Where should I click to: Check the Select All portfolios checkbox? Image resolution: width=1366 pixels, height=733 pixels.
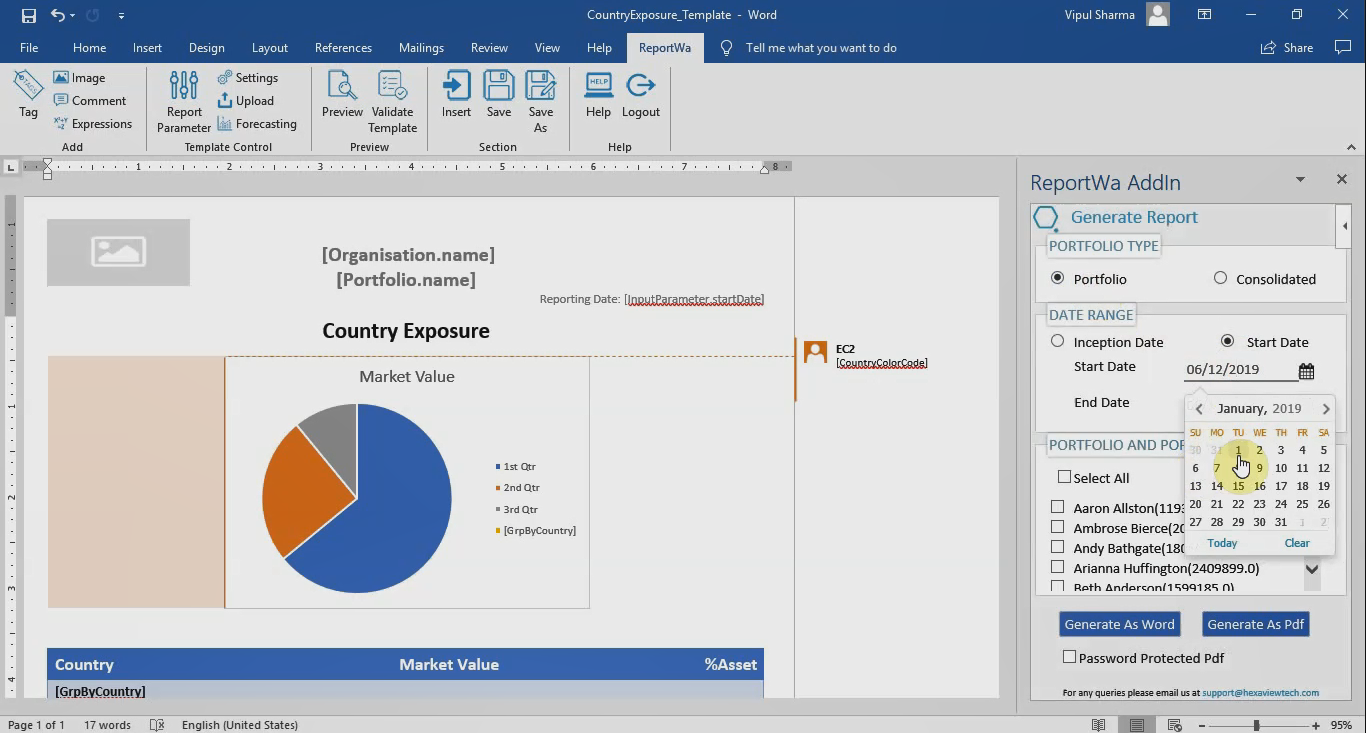tap(1064, 477)
